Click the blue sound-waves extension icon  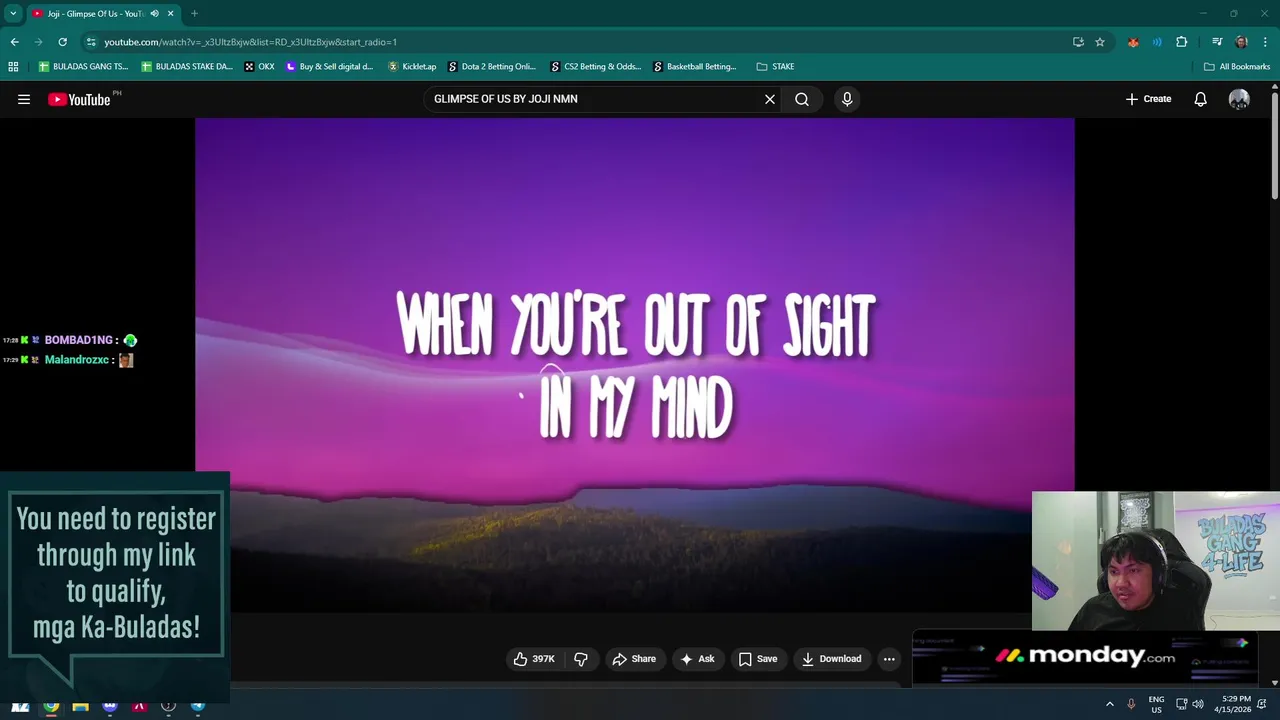[1157, 42]
